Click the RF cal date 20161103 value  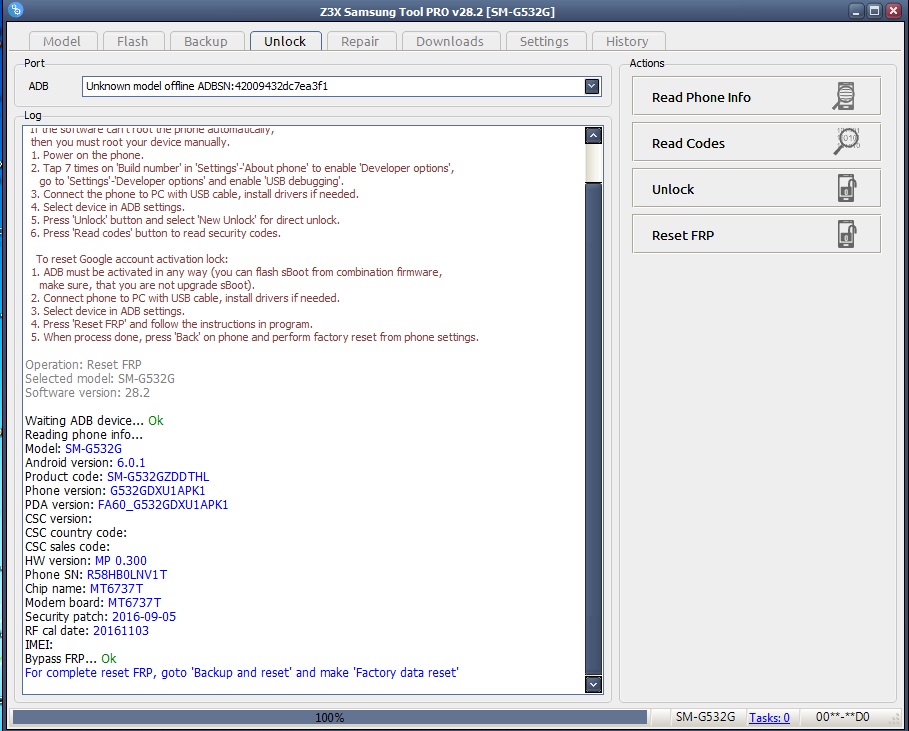(x=121, y=631)
